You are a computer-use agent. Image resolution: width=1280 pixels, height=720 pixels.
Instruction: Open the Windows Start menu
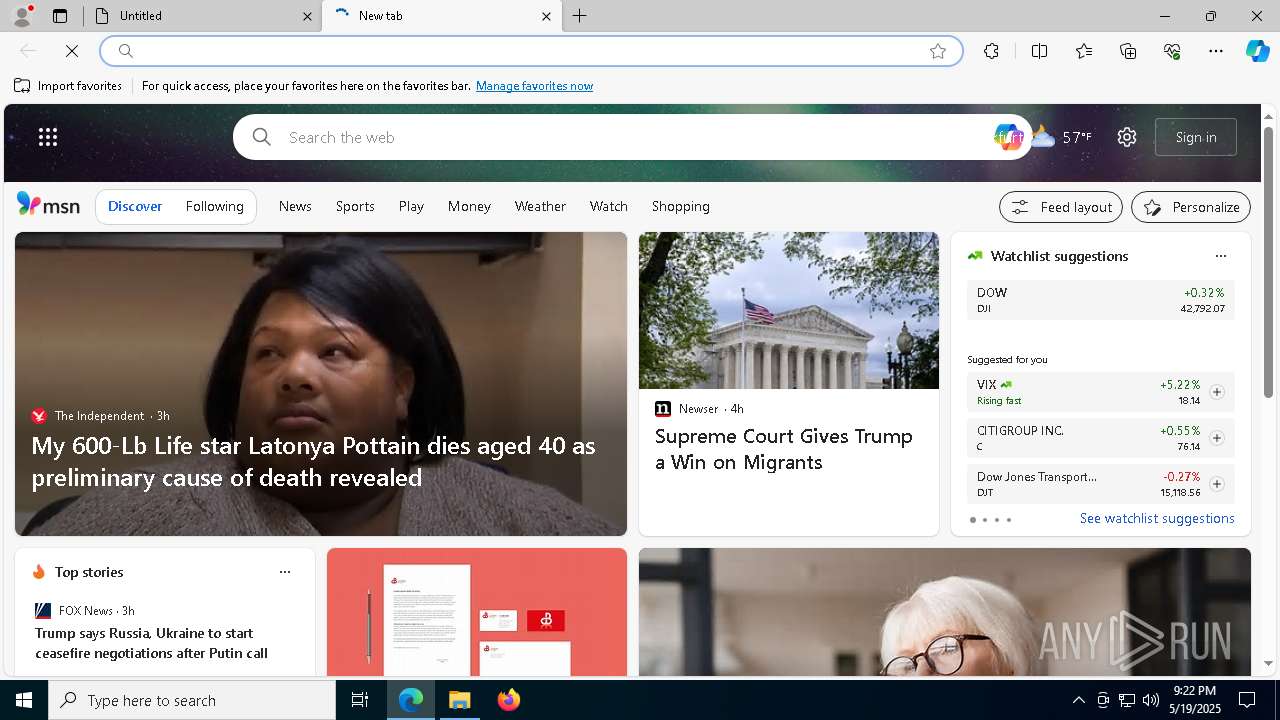coord(24,700)
